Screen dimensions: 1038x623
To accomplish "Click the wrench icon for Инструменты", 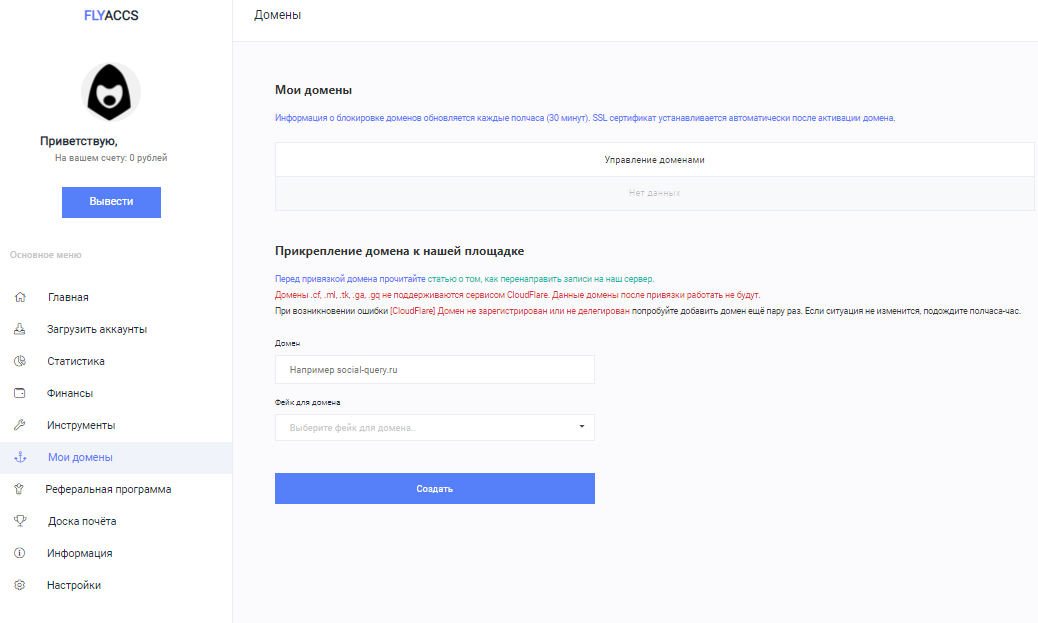I will point(20,425).
